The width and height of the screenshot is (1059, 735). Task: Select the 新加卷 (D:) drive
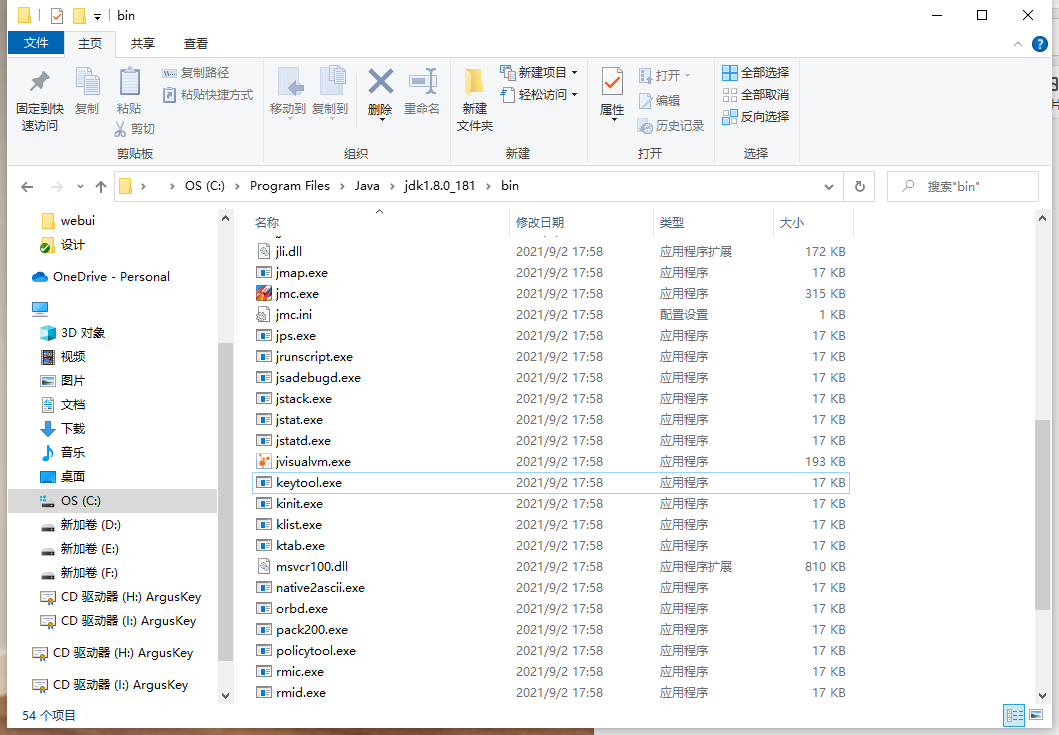80,525
